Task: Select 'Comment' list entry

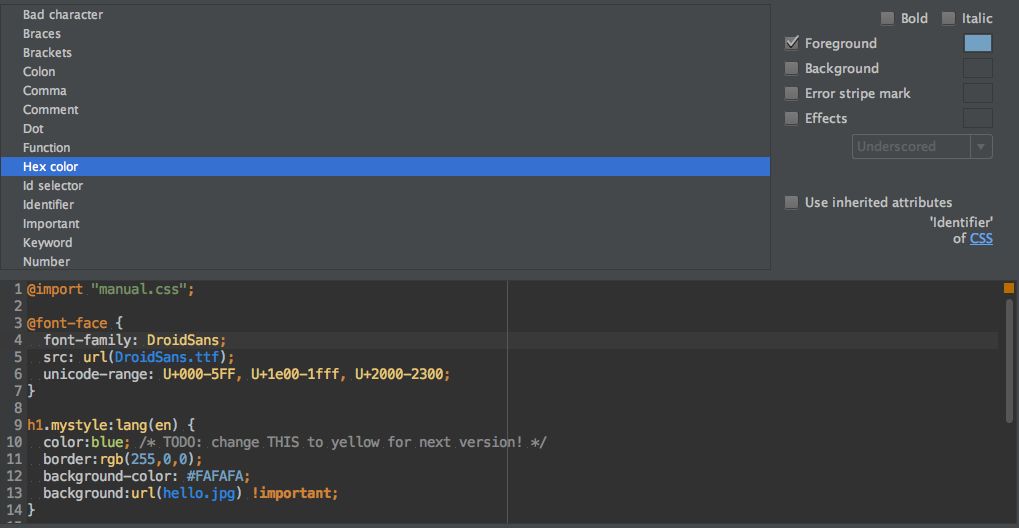Action: [385, 110]
